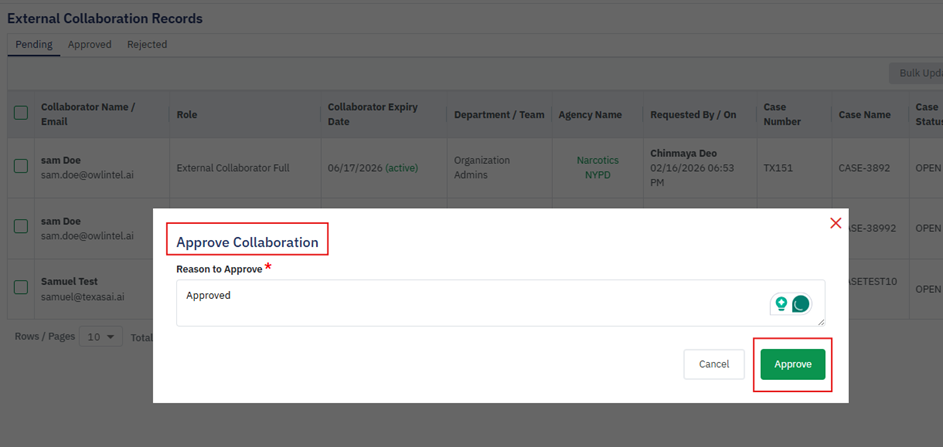The height and width of the screenshot is (447, 943).
Task: Click the Case Number column header
Action: click(782, 114)
